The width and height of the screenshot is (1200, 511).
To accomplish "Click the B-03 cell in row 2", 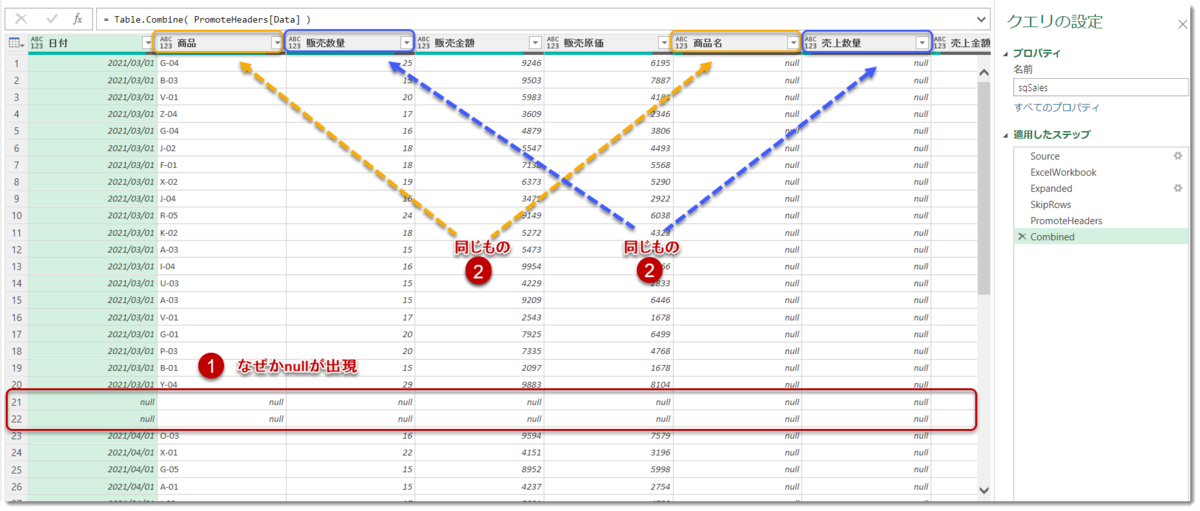I will (x=221, y=80).
